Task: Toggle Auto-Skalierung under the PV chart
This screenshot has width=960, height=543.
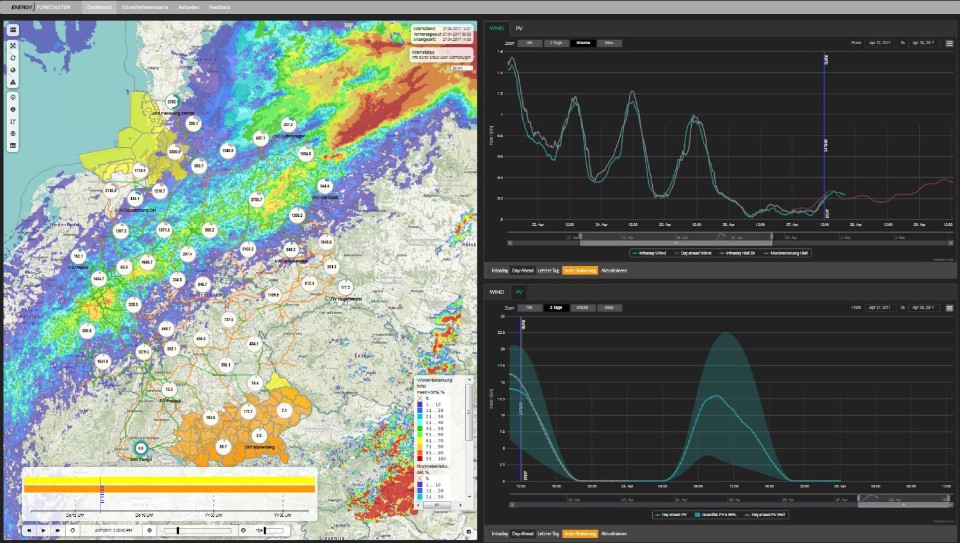Action: coord(580,534)
